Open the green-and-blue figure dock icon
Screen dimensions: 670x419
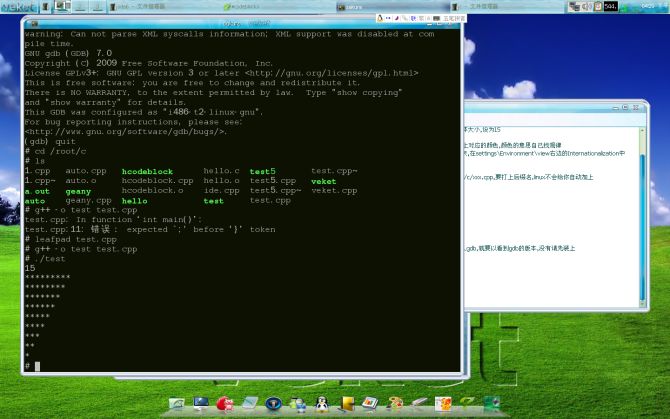pyautogui.click(x=297, y=404)
